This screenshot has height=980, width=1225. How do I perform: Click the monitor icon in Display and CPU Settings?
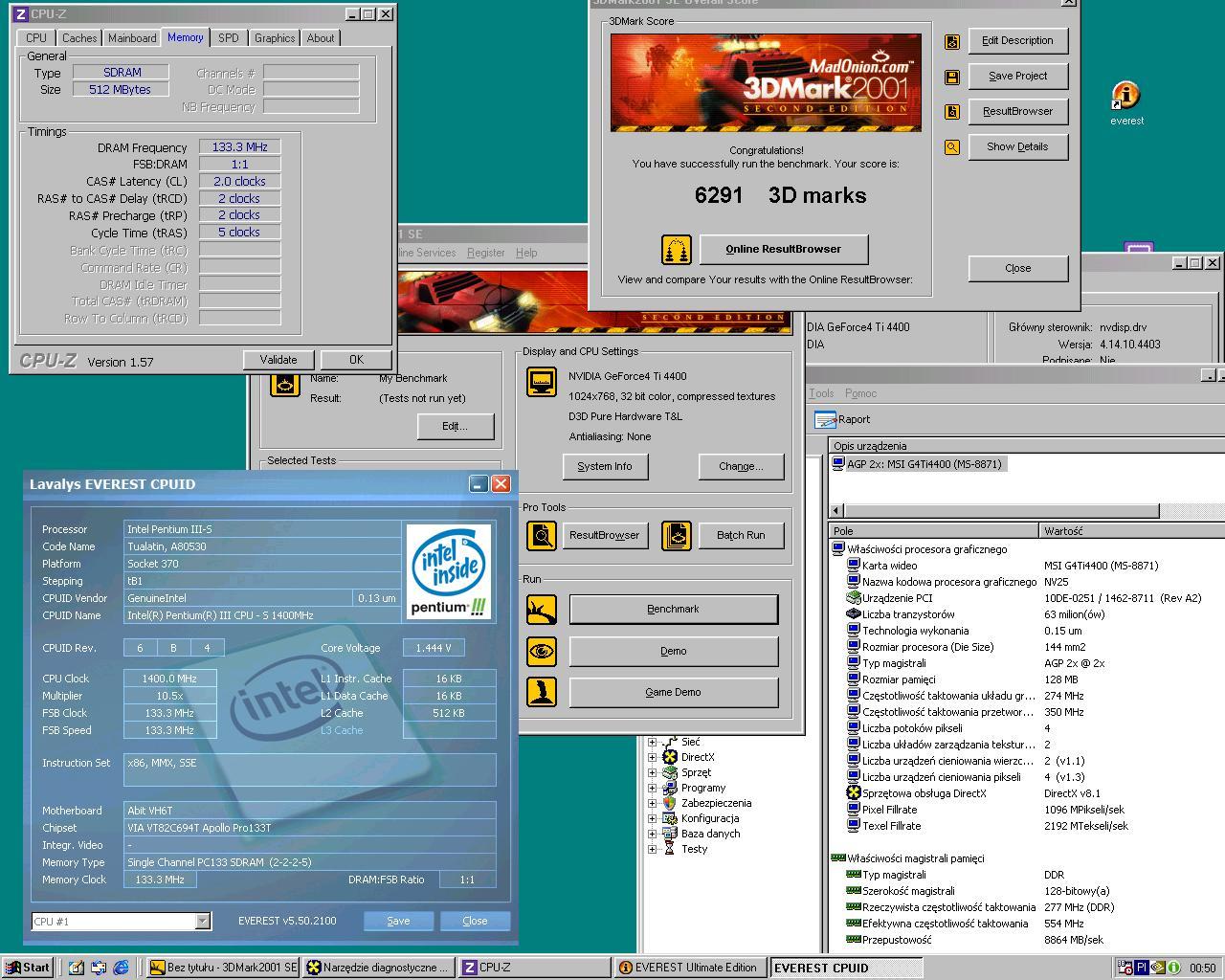542,382
